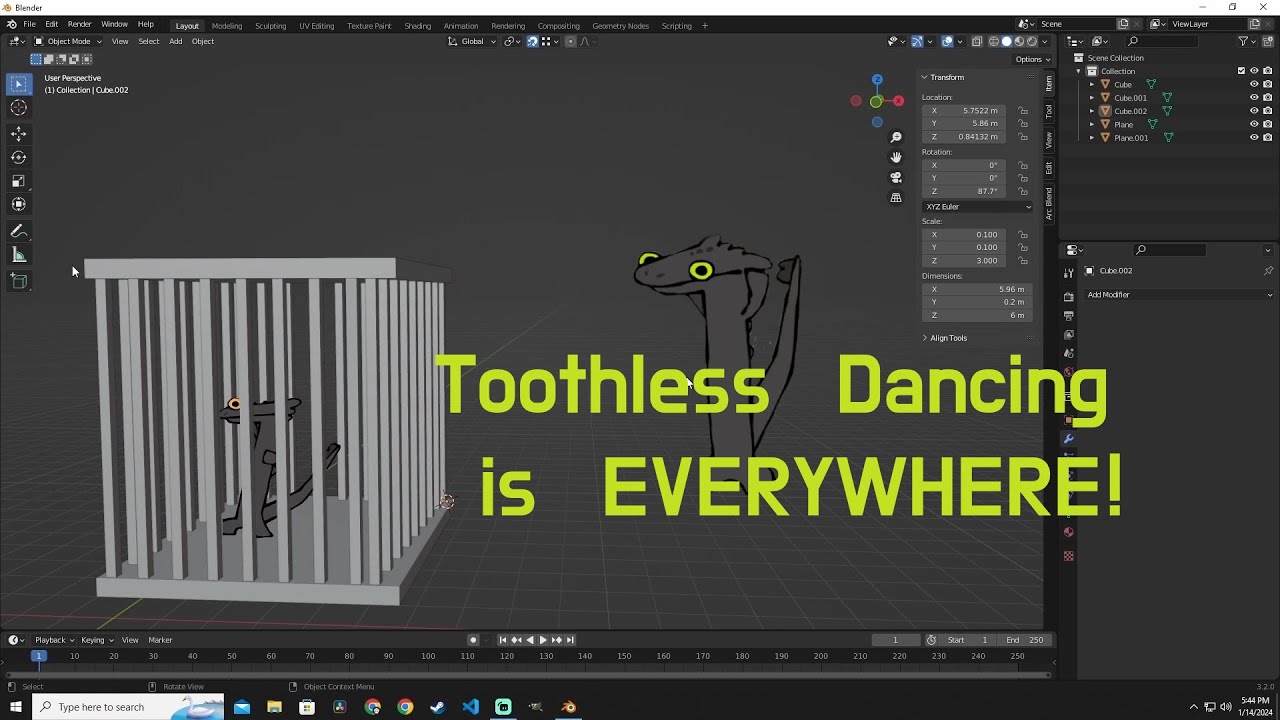Switch to the Geometry Nodes workspace tab

[x=620, y=26]
